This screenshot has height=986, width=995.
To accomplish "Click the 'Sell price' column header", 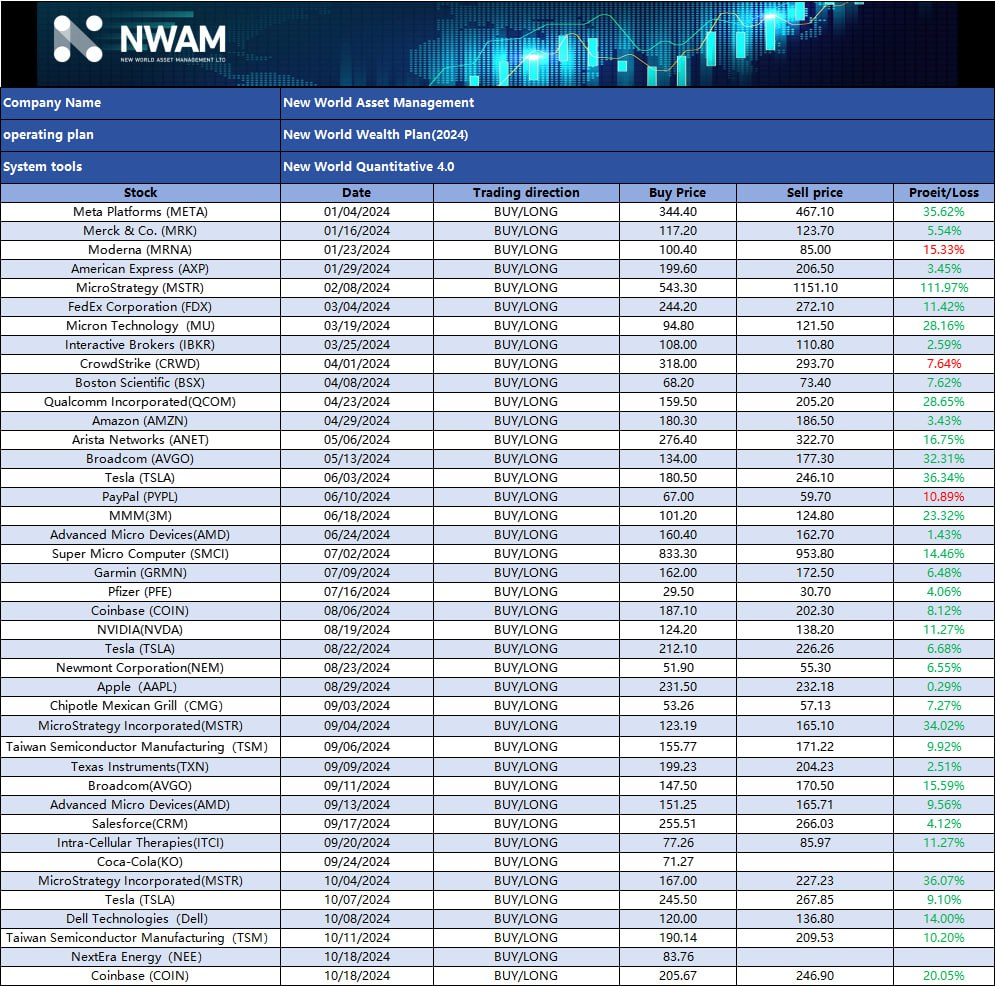I will [815, 193].
